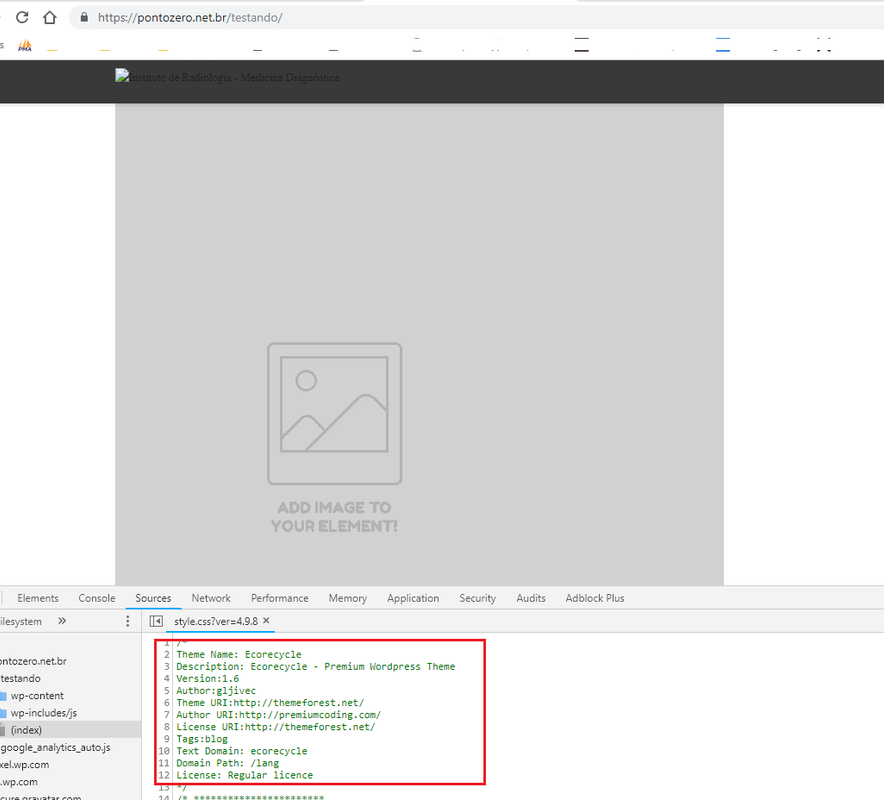884x800 pixels.
Task: Click the 'Description: Ecorecycle - Premium Wordpress Theme' line
Action: (315, 666)
